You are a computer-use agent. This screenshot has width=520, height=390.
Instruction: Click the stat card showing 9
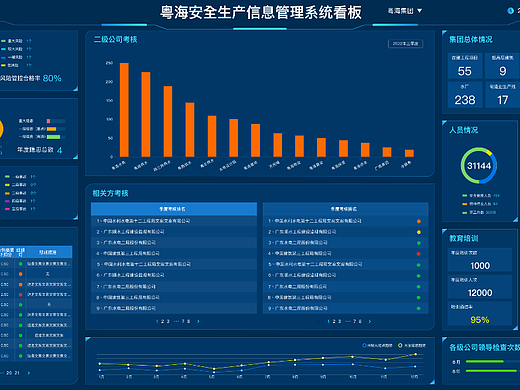click(502, 66)
